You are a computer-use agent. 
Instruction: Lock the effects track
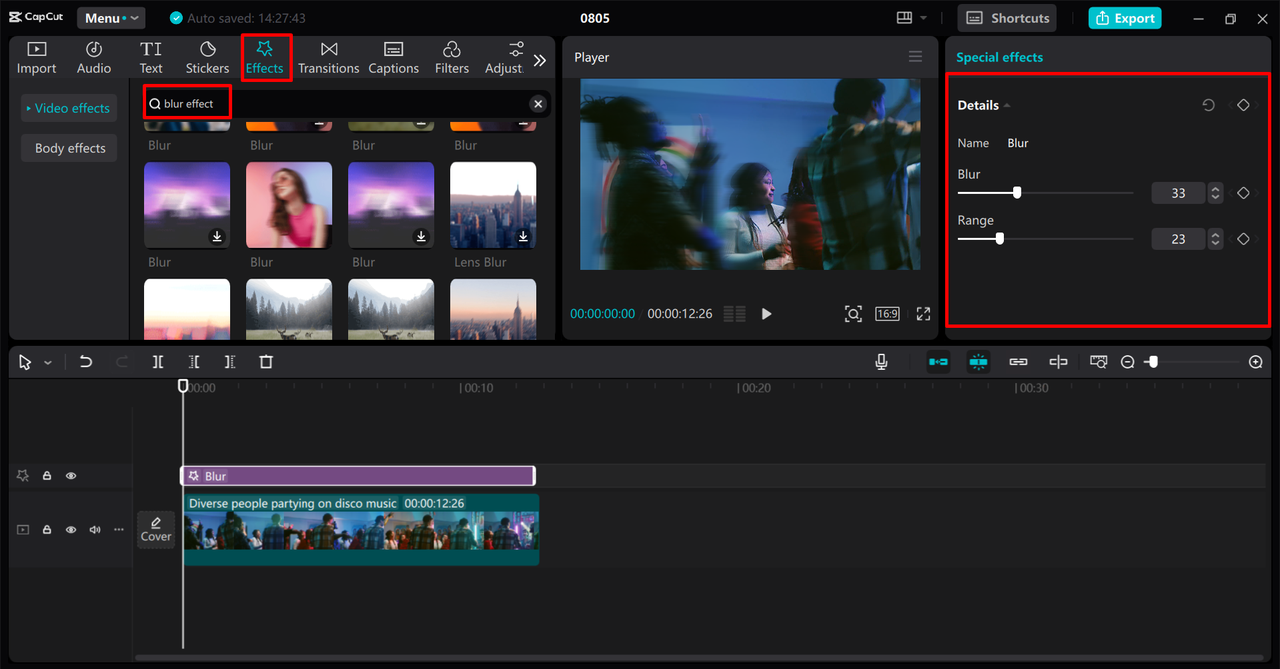coord(47,476)
